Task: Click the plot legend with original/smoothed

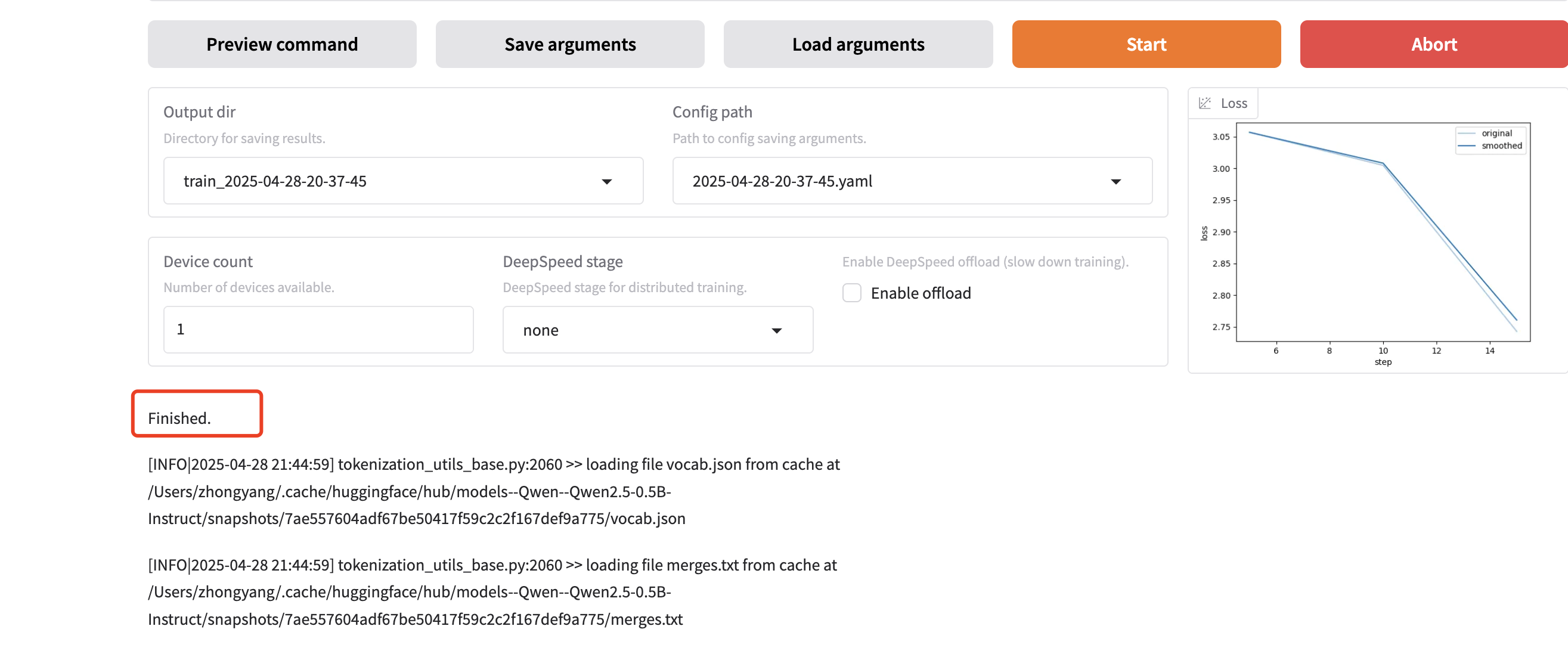Action: point(1490,140)
